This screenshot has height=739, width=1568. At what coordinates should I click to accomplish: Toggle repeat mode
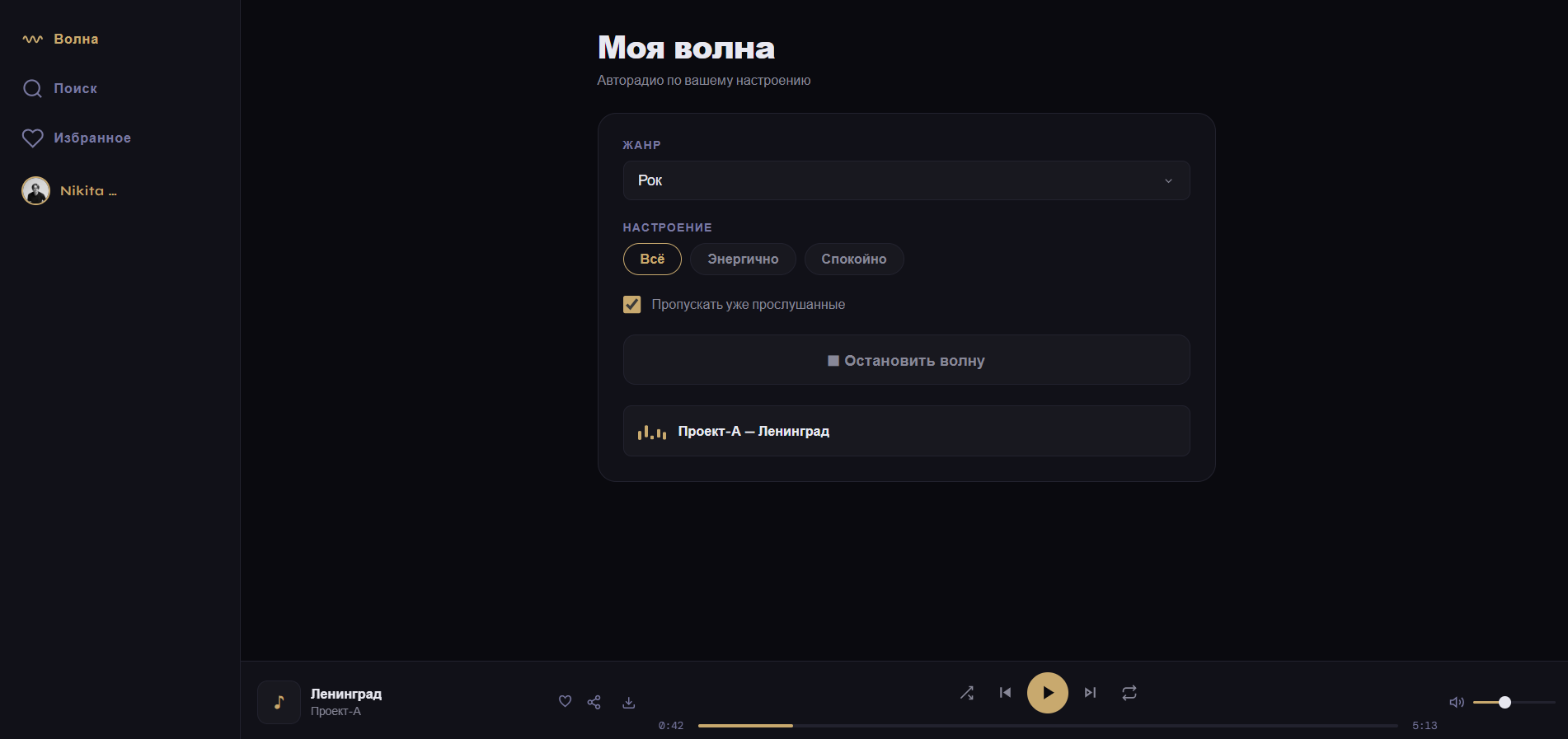tap(1129, 693)
